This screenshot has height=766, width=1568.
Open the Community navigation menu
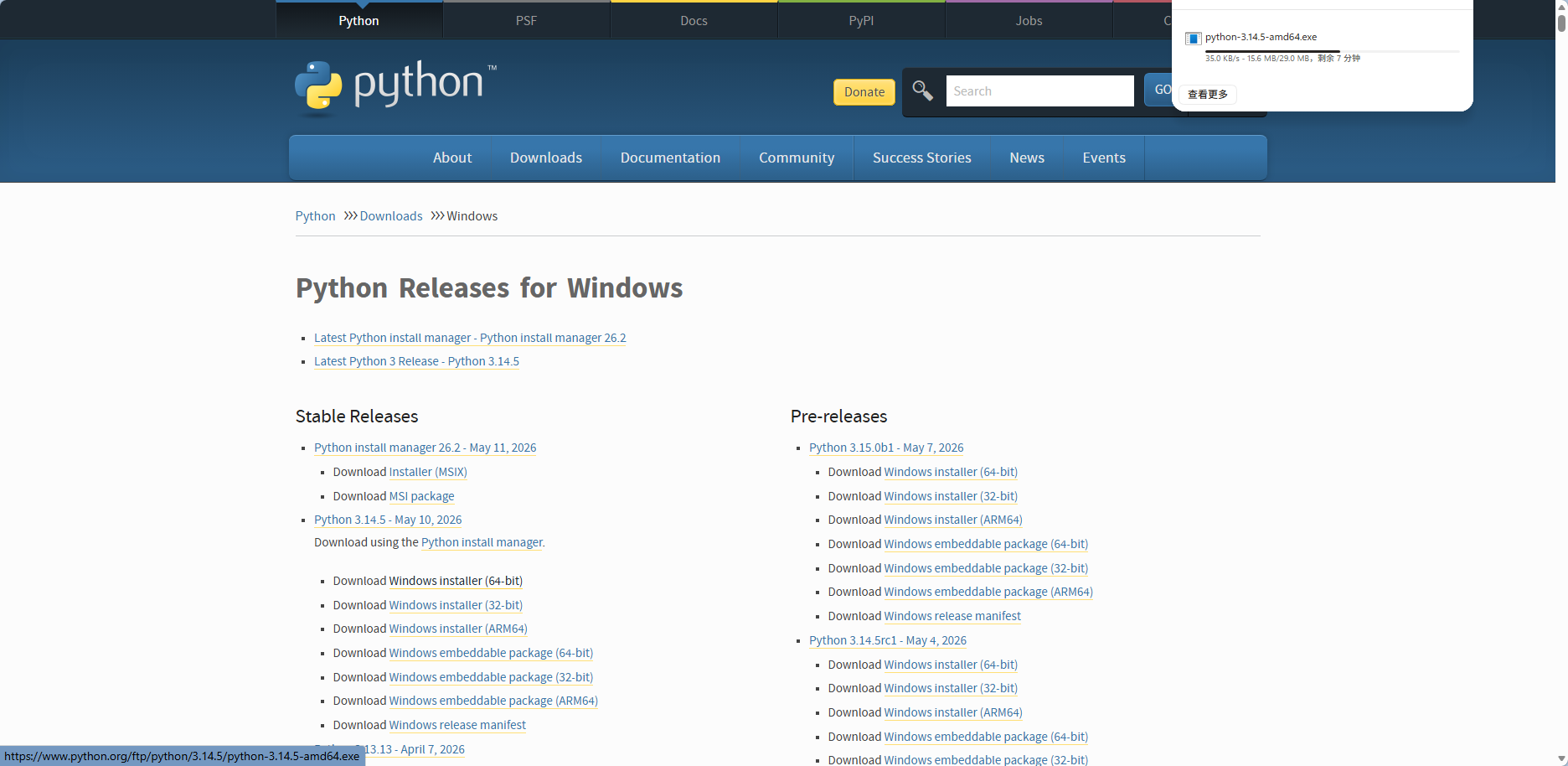point(797,158)
